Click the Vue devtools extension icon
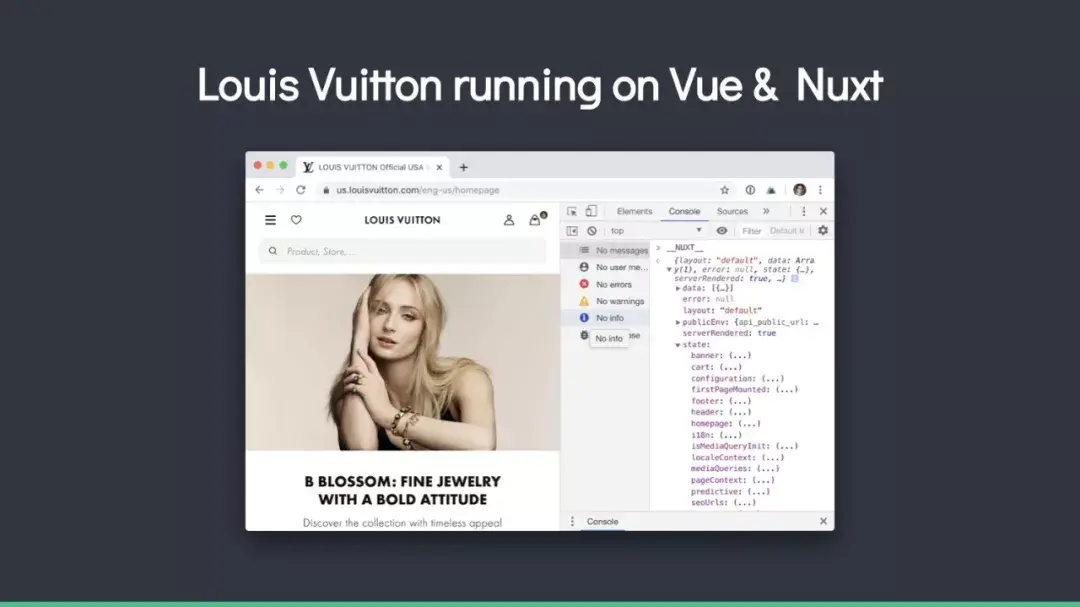 coord(771,190)
